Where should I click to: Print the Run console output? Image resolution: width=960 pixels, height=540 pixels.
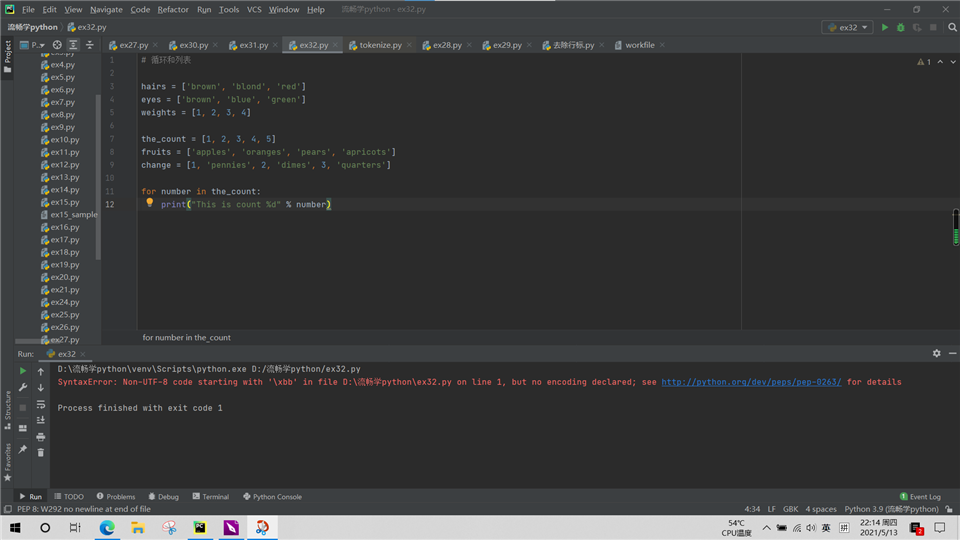(x=40, y=437)
